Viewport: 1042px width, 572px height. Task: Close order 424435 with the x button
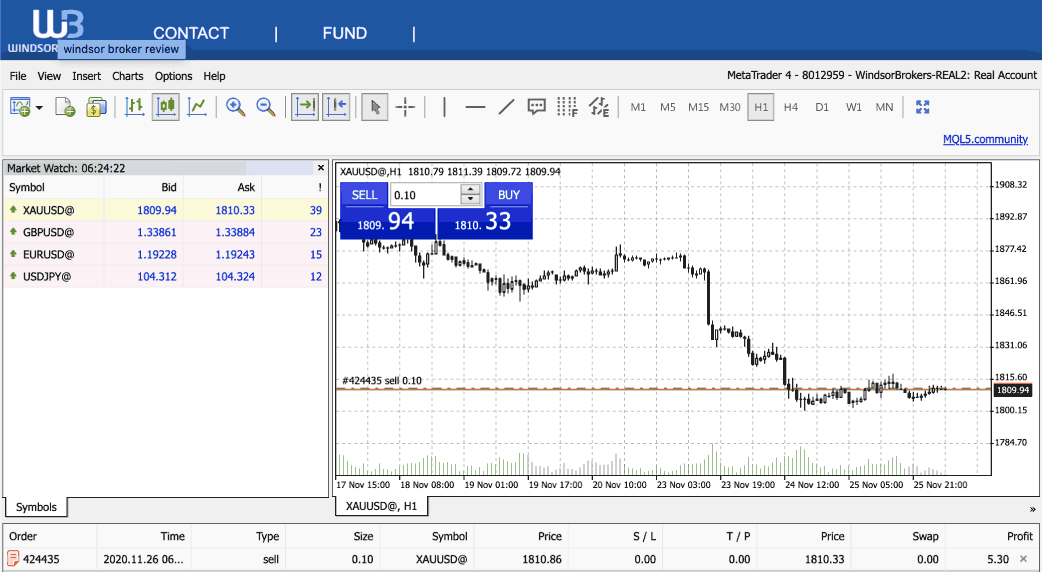click(x=1023, y=559)
